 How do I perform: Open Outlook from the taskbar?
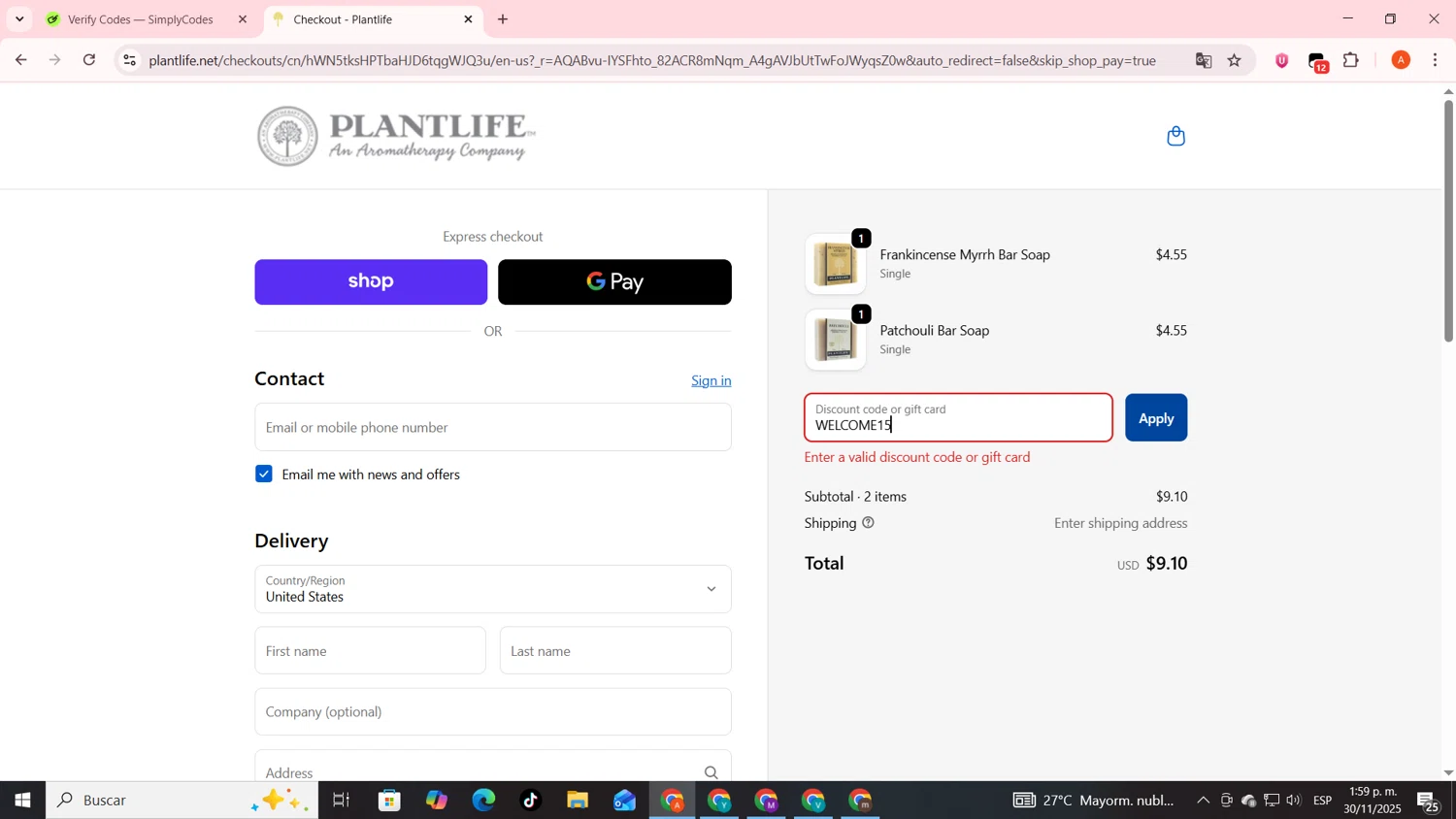click(x=625, y=801)
